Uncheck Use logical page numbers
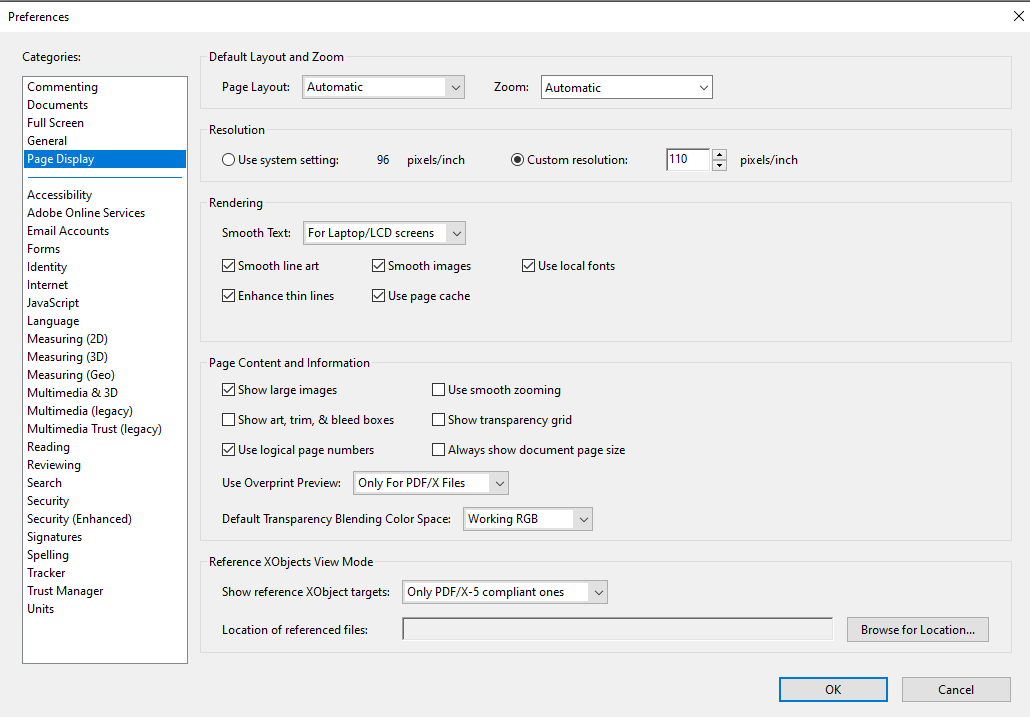The height and width of the screenshot is (717, 1030). 229,450
